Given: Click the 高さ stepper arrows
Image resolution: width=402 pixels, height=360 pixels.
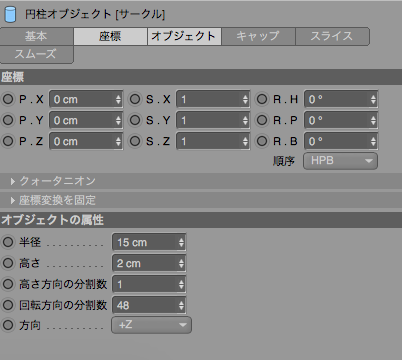Looking at the screenshot, I should pyautogui.click(x=181, y=263).
